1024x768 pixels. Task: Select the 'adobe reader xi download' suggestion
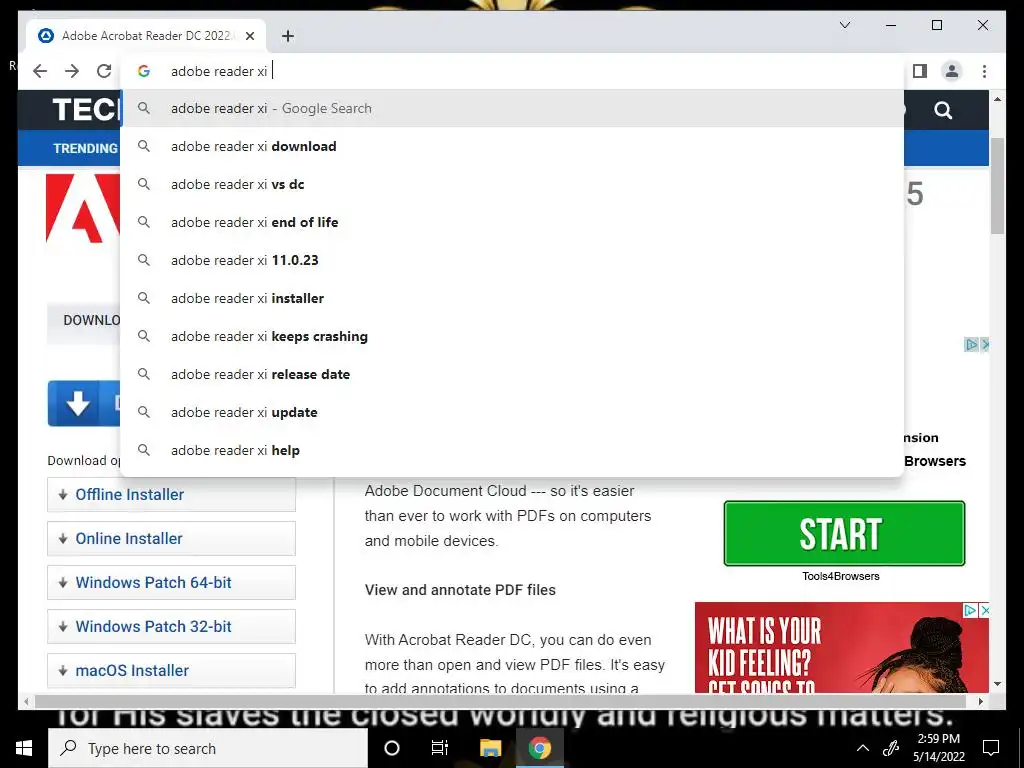tap(512, 146)
